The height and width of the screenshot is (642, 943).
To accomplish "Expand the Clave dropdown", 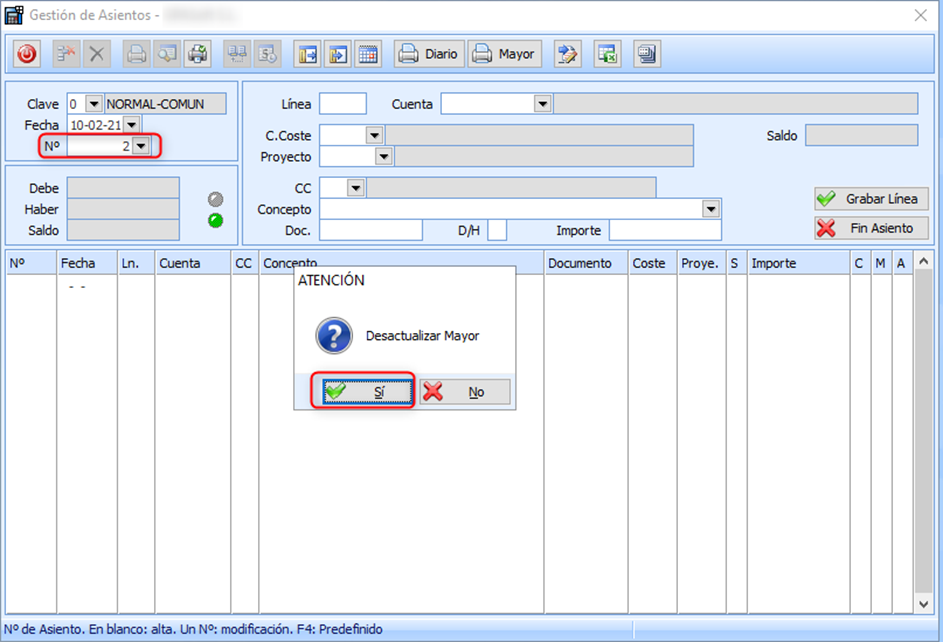I will (x=94, y=104).
